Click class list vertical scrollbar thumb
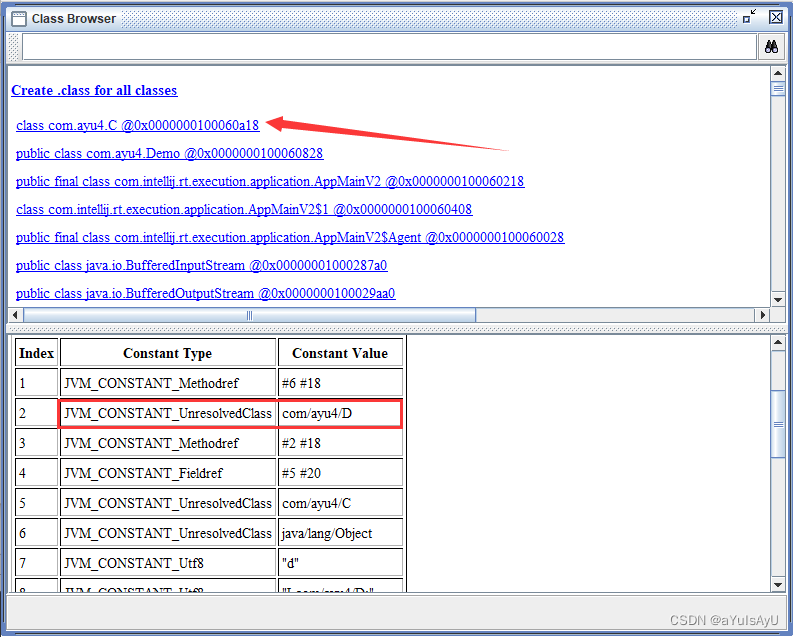The width and height of the screenshot is (793, 637). 778,89
